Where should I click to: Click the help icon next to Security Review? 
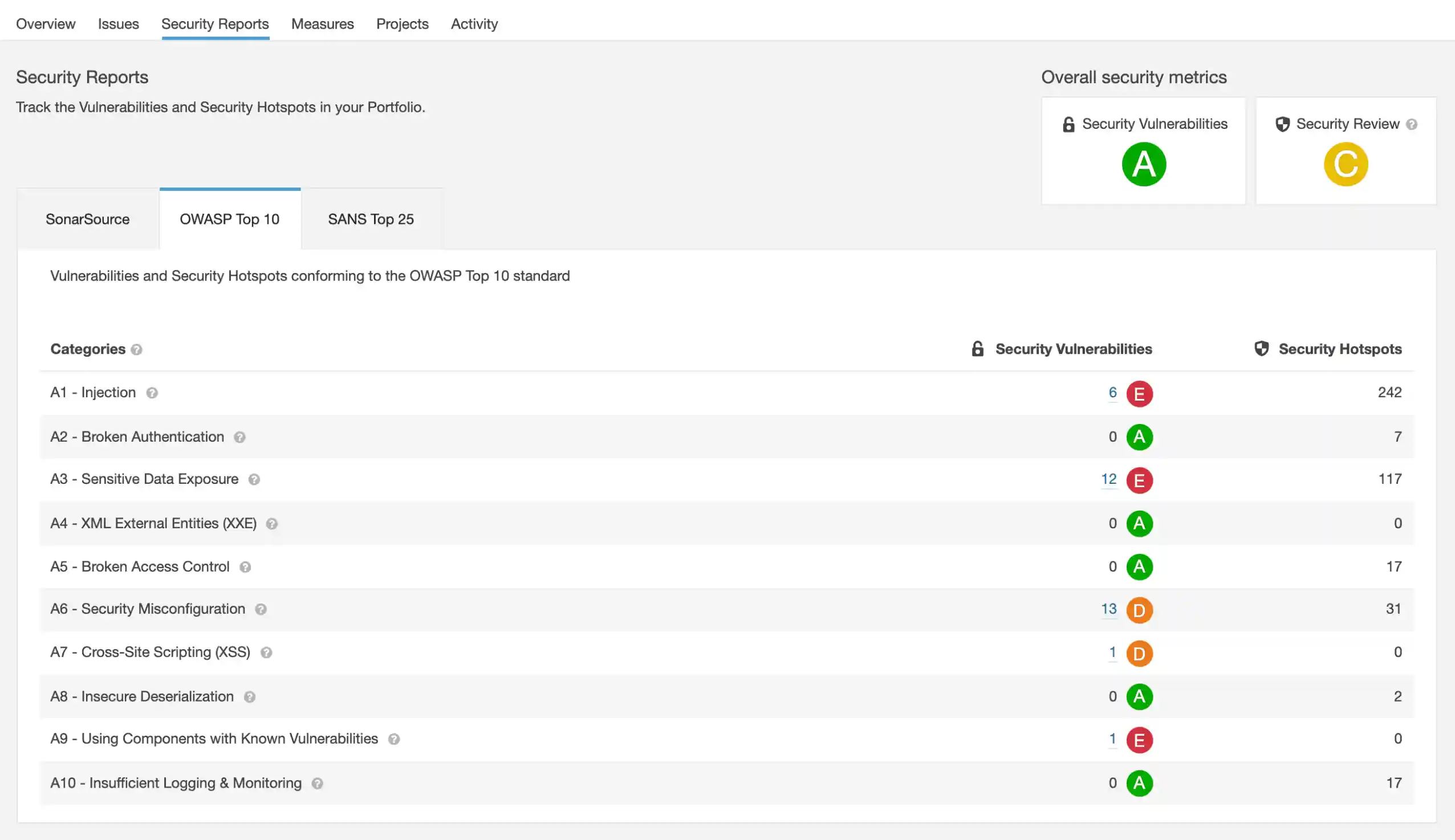pos(1412,124)
